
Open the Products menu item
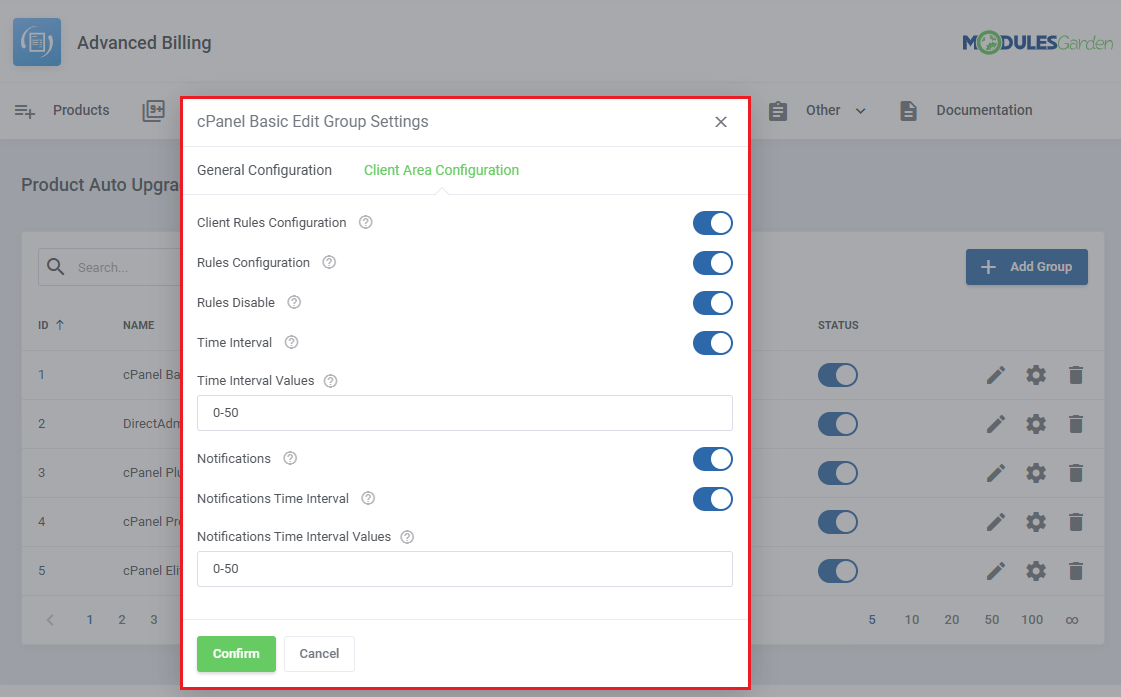click(x=81, y=110)
